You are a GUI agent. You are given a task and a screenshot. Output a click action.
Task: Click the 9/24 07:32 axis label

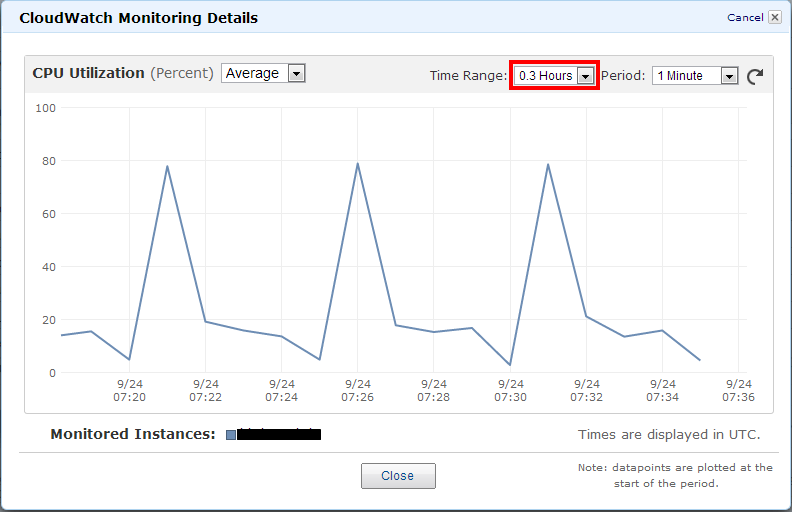point(586,390)
